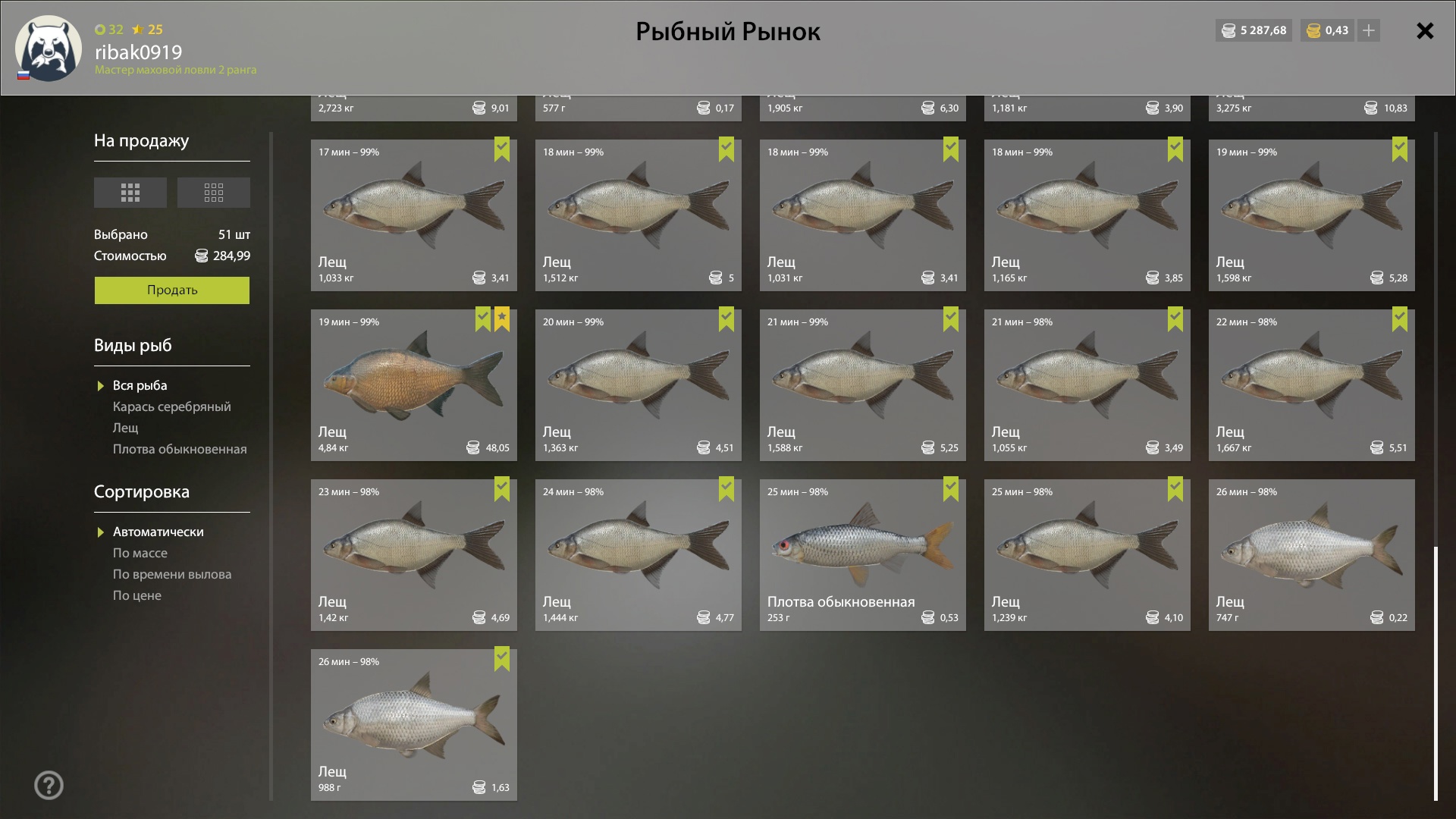The width and height of the screenshot is (1456, 819).
Task: Sort fish По времени вылова
Action: [x=172, y=574]
